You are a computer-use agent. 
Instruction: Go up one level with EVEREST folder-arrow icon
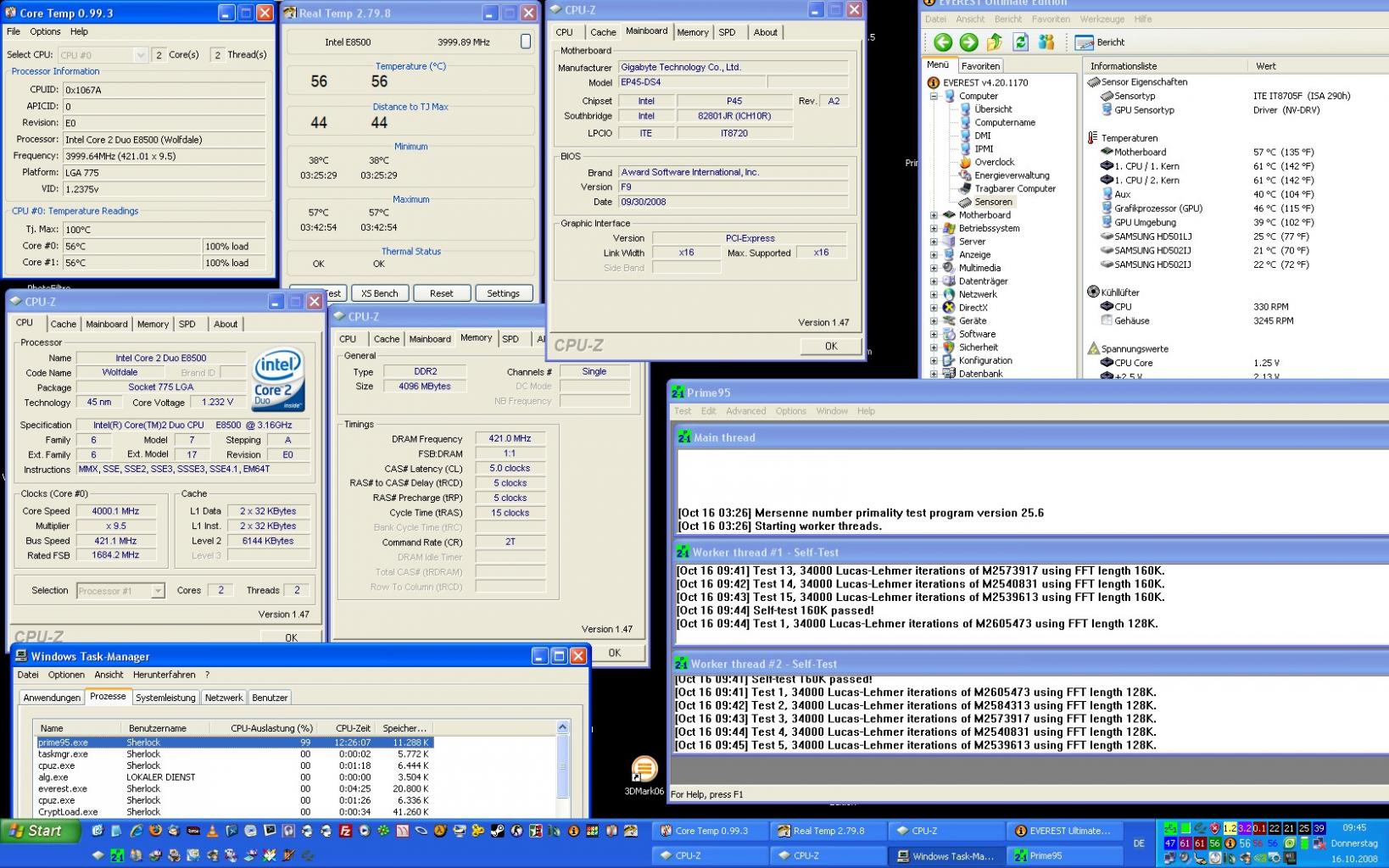pos(995,42)
